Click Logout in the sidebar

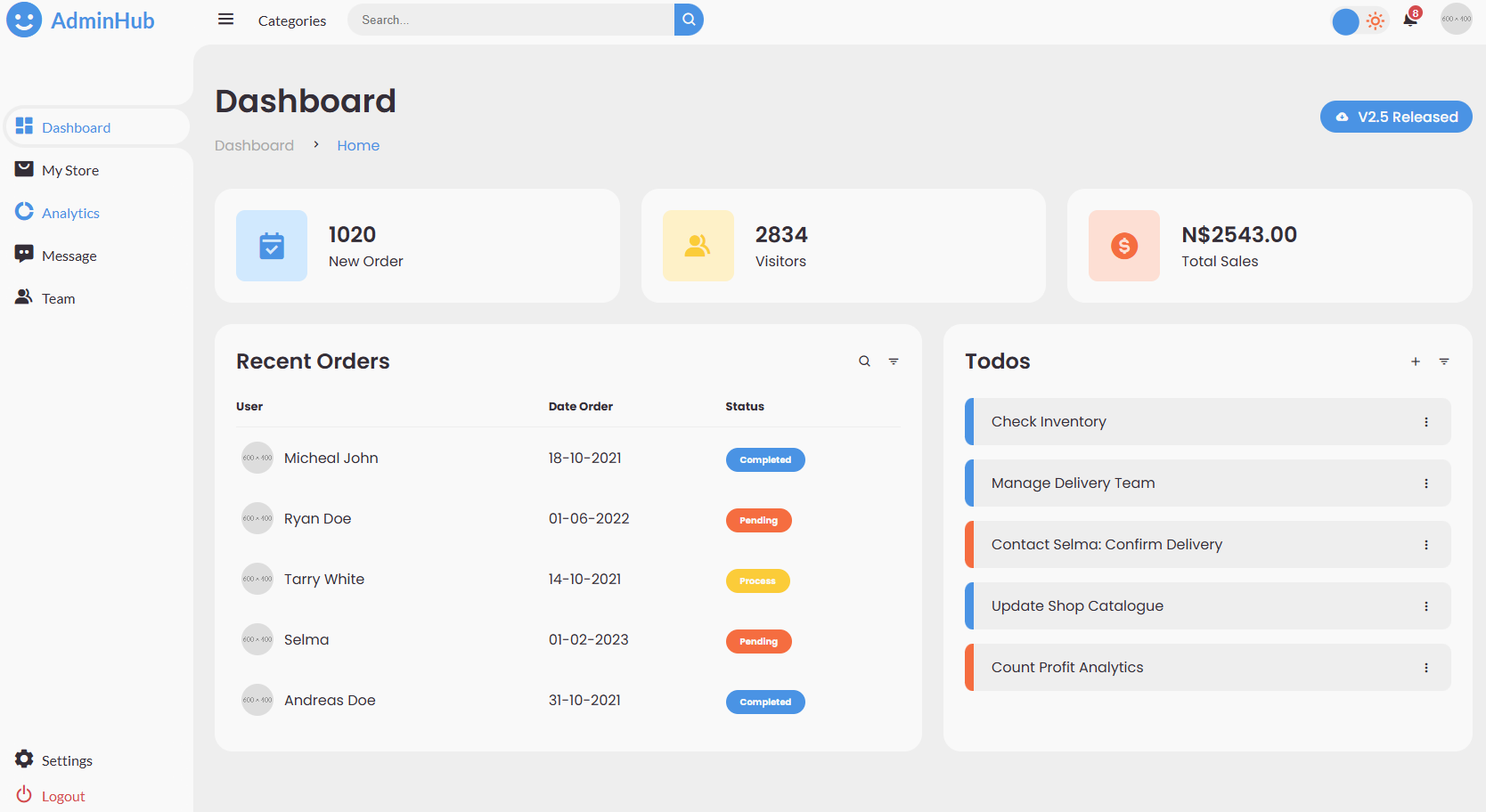tap(62, 796)
